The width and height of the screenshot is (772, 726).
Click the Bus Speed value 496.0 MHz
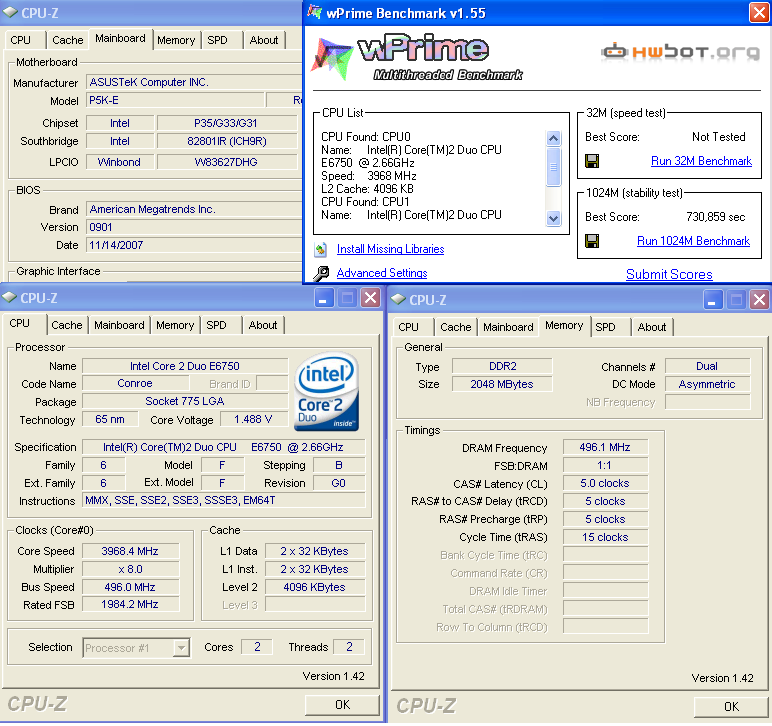click(x=130, y=587)
